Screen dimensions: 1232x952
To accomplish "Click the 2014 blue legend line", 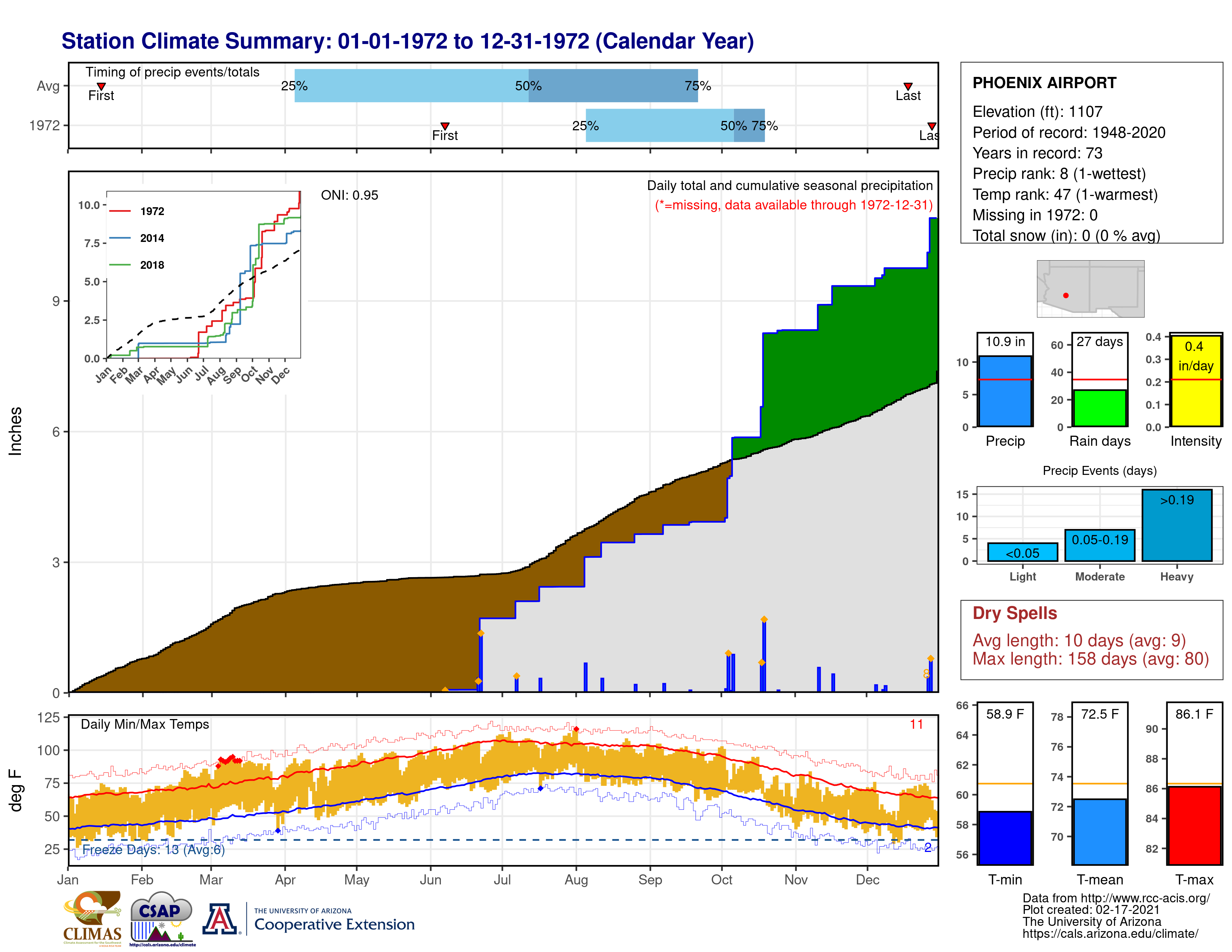I will 119,238.
